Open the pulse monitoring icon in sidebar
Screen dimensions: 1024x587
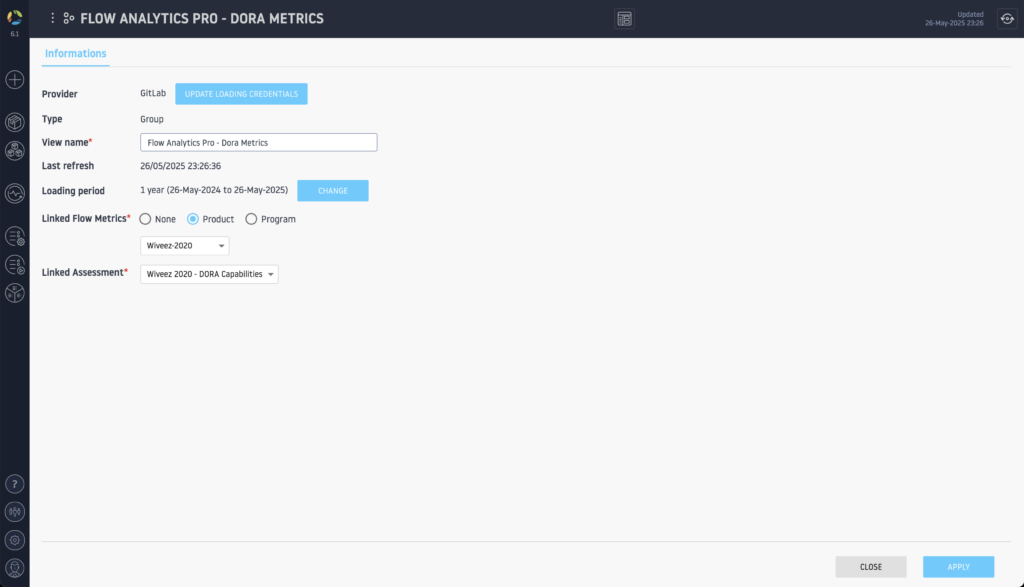point(15,193)
